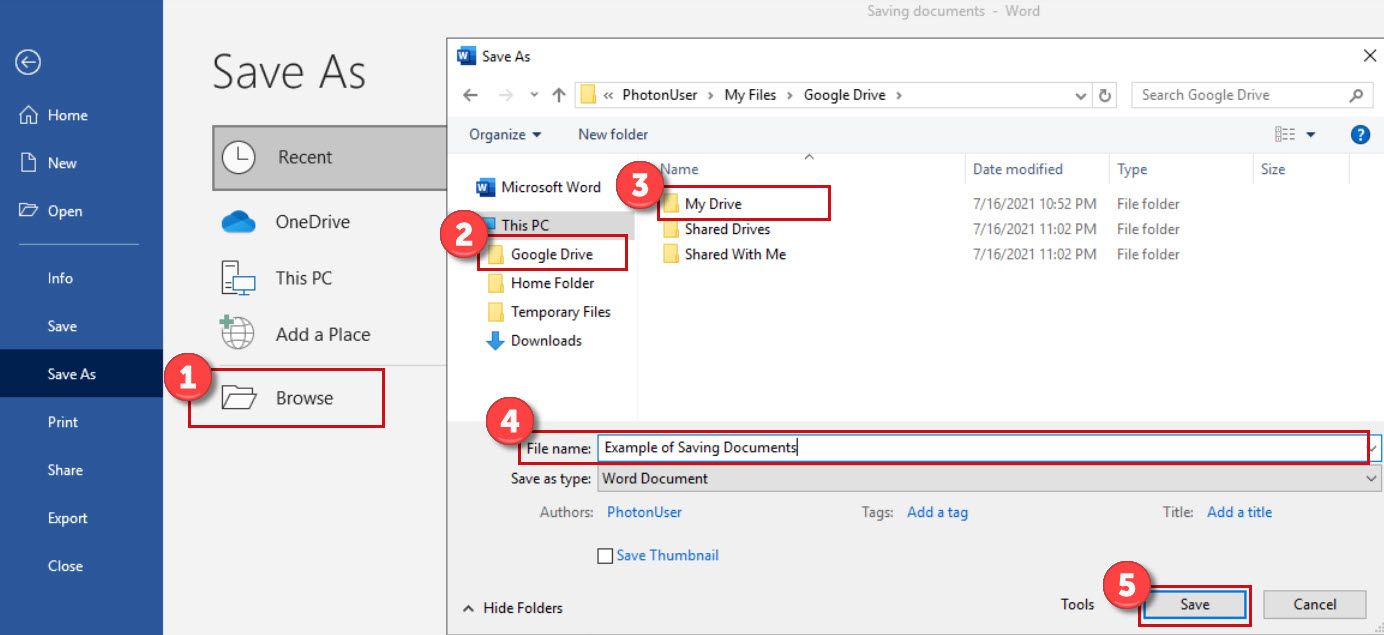
Task: Go to Home in Word sidebar
Action: (53, 115)
